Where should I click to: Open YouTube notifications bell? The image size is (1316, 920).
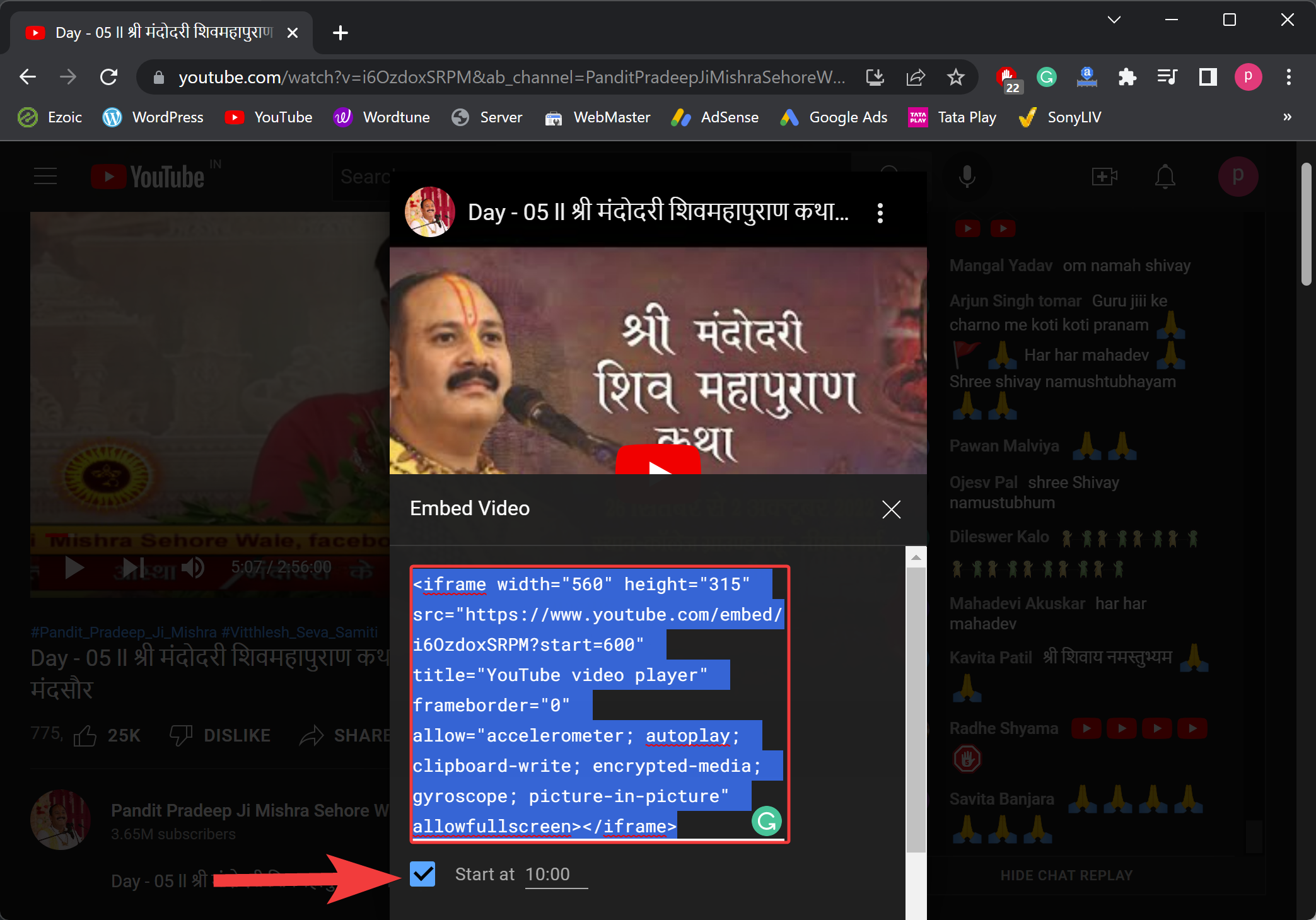click(1165, 177)
